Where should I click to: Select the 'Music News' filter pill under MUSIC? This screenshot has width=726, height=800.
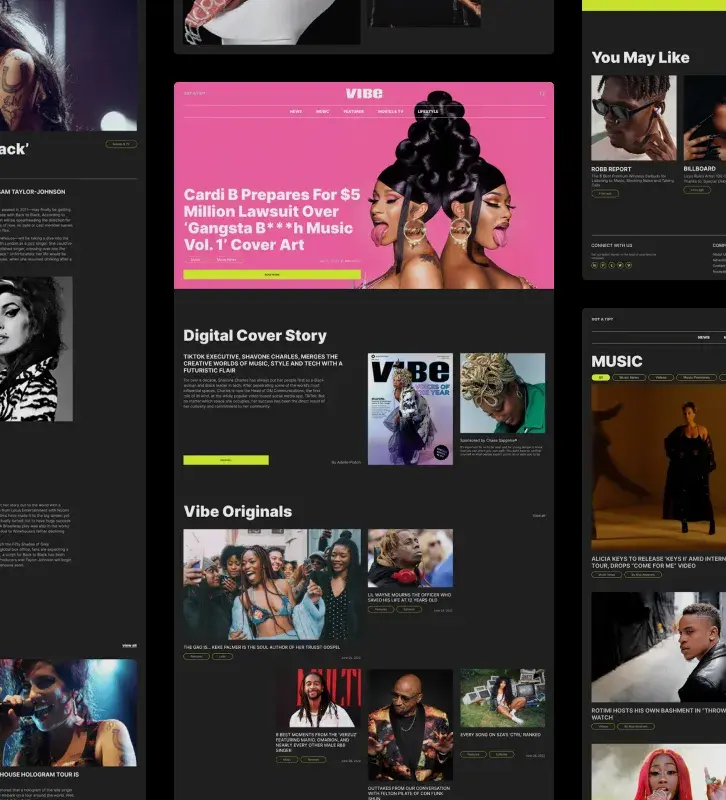coord(629,378)
